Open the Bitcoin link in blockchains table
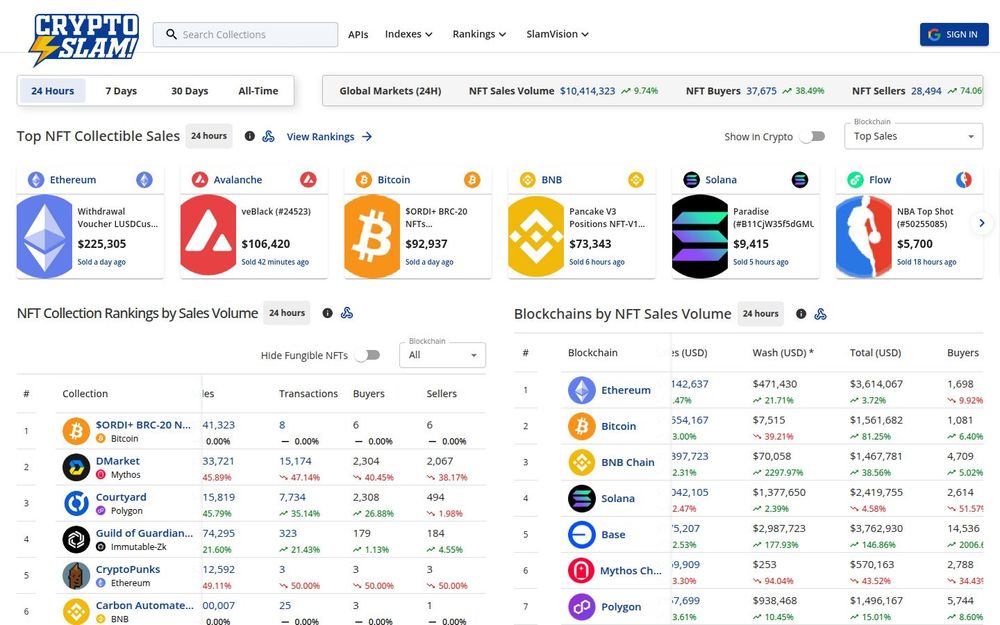Image resolution: width=1000 pixels, height=625 pixels. [x=619, y=426]
